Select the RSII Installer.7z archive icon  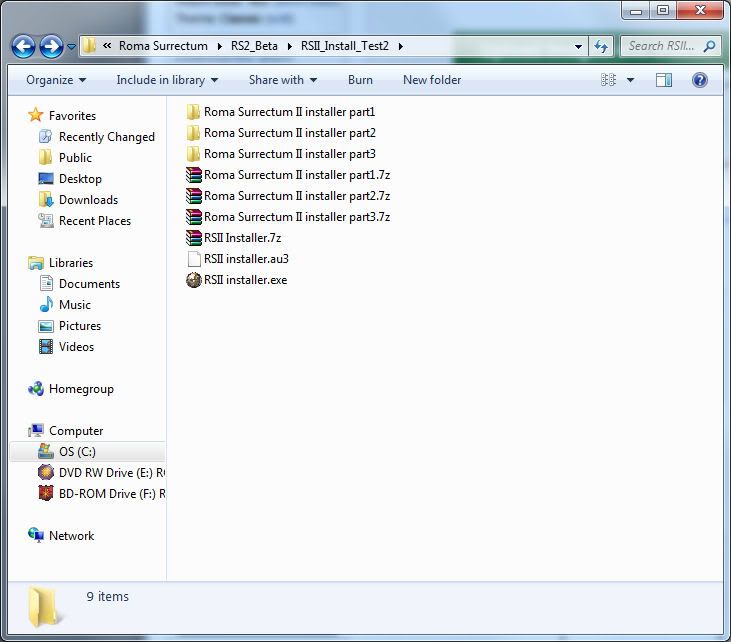194,238
